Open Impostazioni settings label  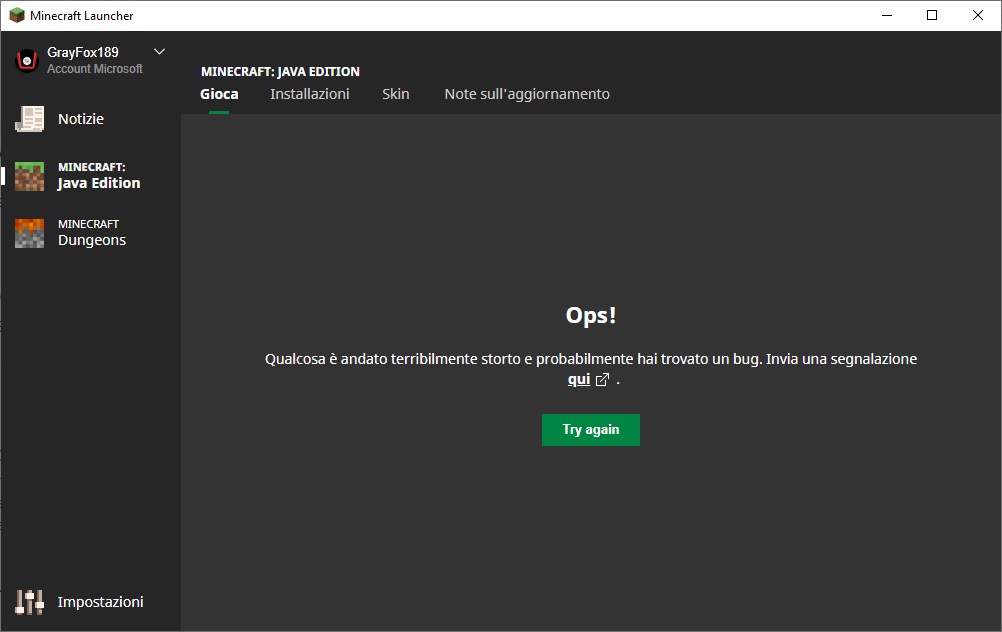pyautogui.click(x=100, y=602)
